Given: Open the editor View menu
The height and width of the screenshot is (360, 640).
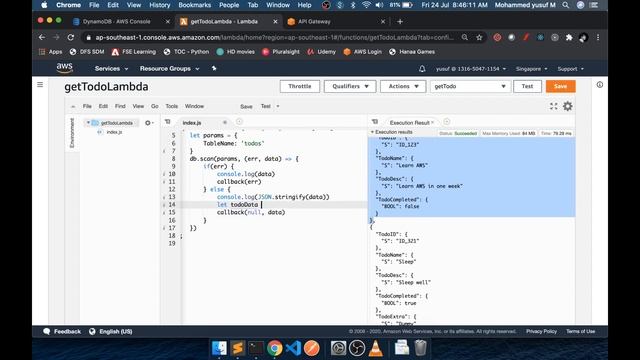Looking at the screenshot, I should pos(138,106).
